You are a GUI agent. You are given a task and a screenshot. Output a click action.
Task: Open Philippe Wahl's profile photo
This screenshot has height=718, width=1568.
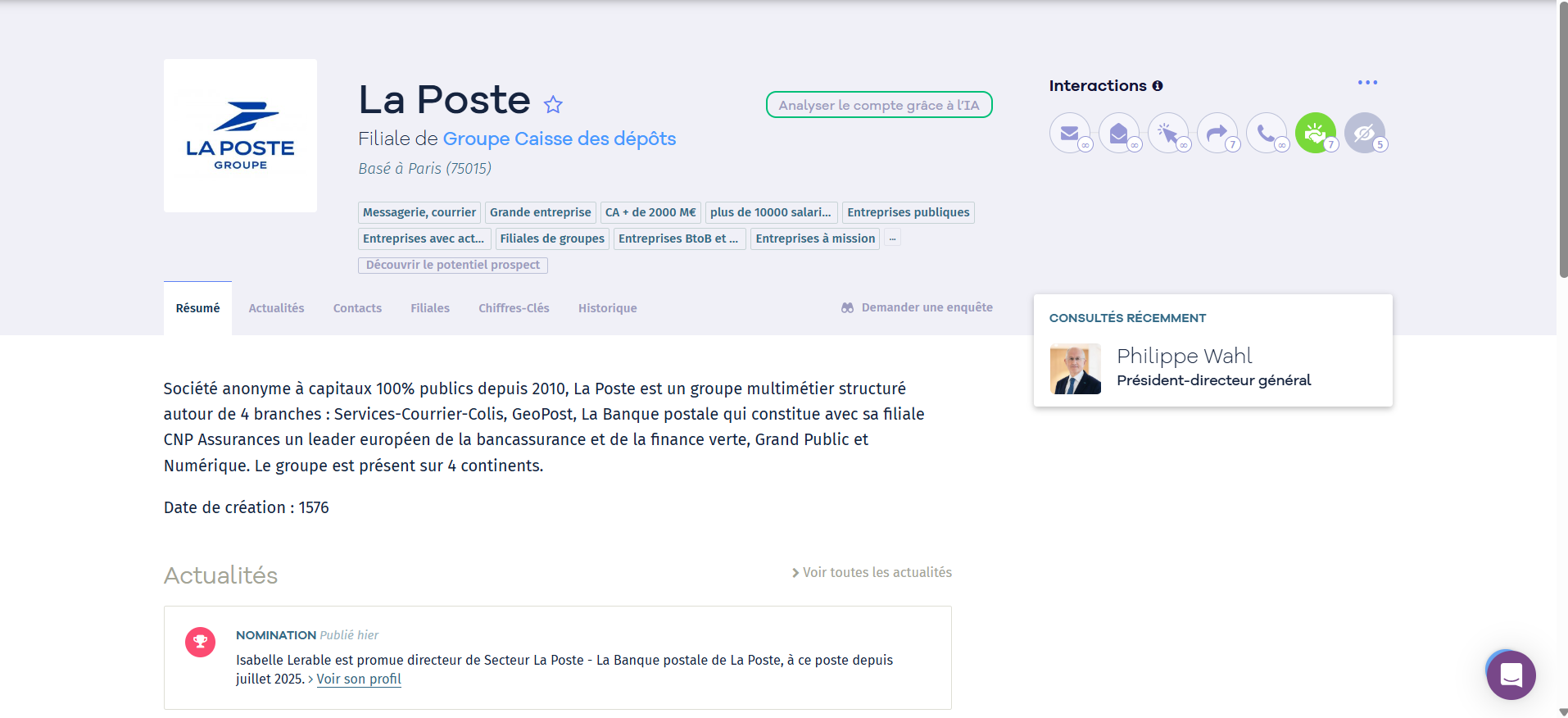coord(1076,369)
